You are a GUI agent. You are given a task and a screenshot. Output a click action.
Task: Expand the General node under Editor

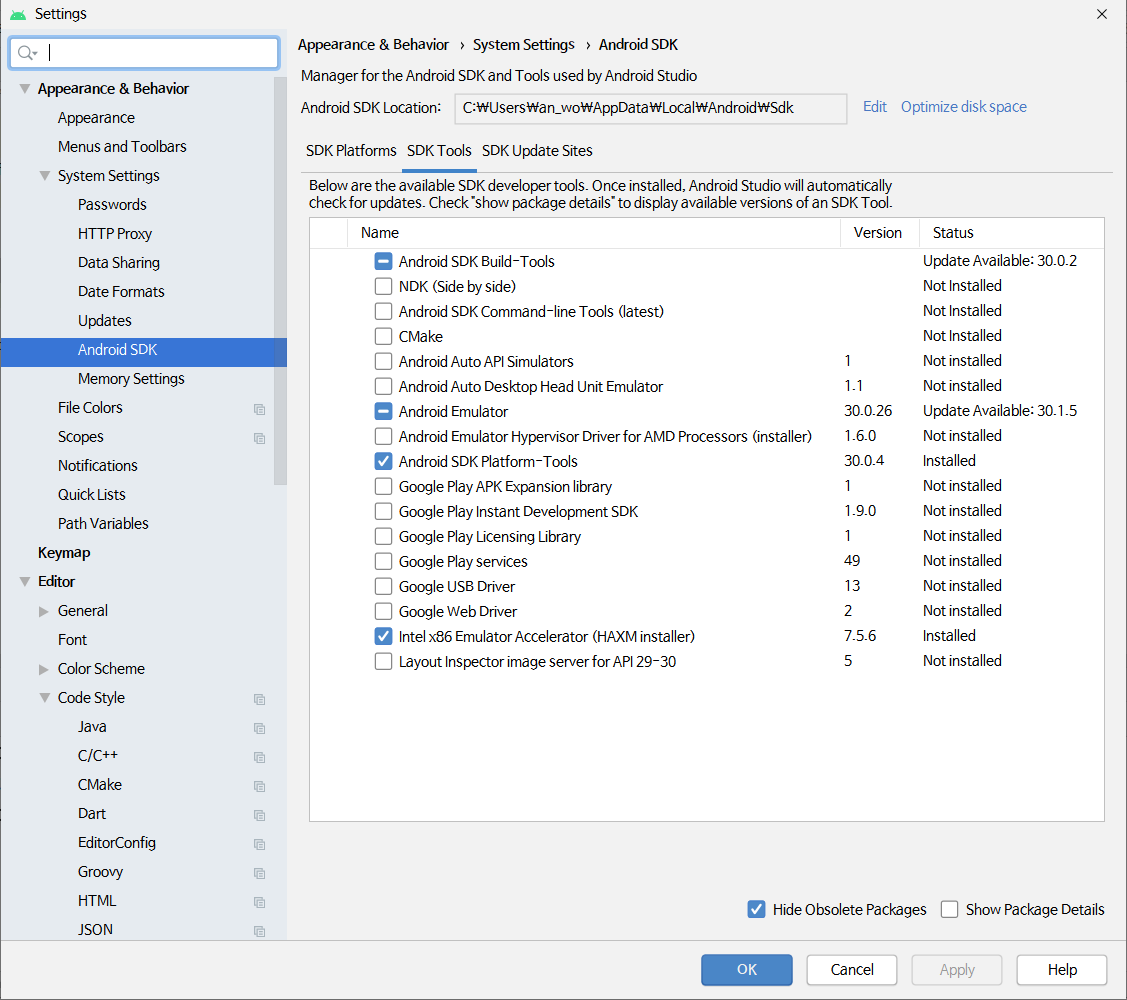[x=44, y=611]
